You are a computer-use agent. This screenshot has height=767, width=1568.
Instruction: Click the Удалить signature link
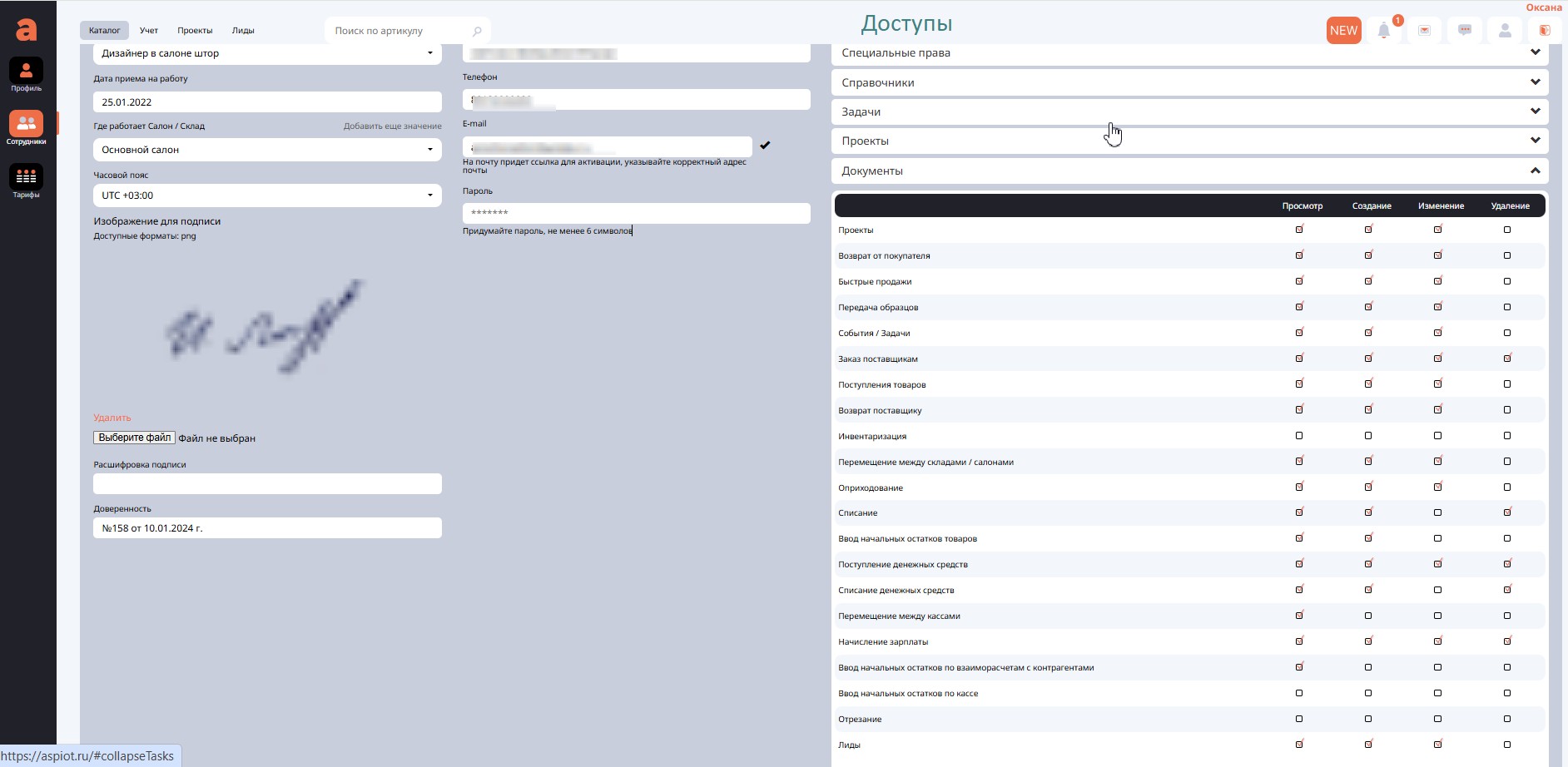112,418
